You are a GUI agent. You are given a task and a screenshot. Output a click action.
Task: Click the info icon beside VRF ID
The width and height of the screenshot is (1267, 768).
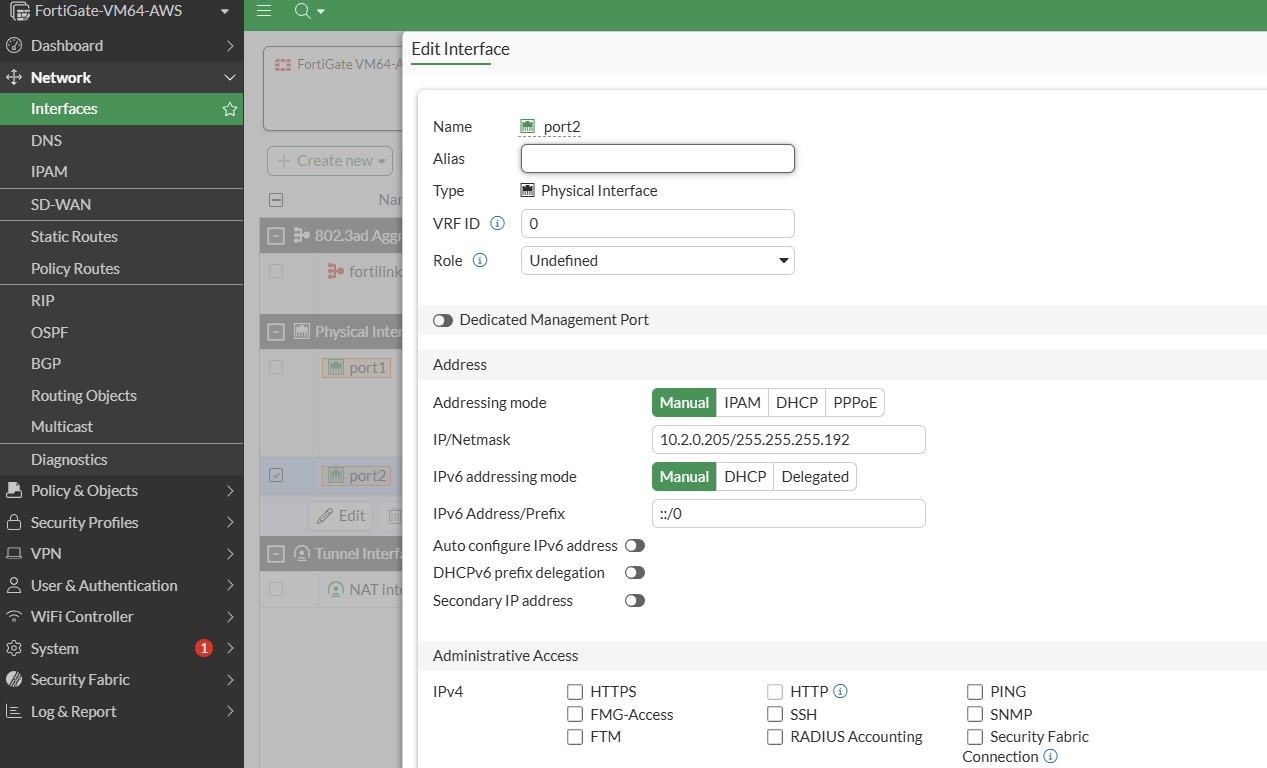tap(497, 223)
